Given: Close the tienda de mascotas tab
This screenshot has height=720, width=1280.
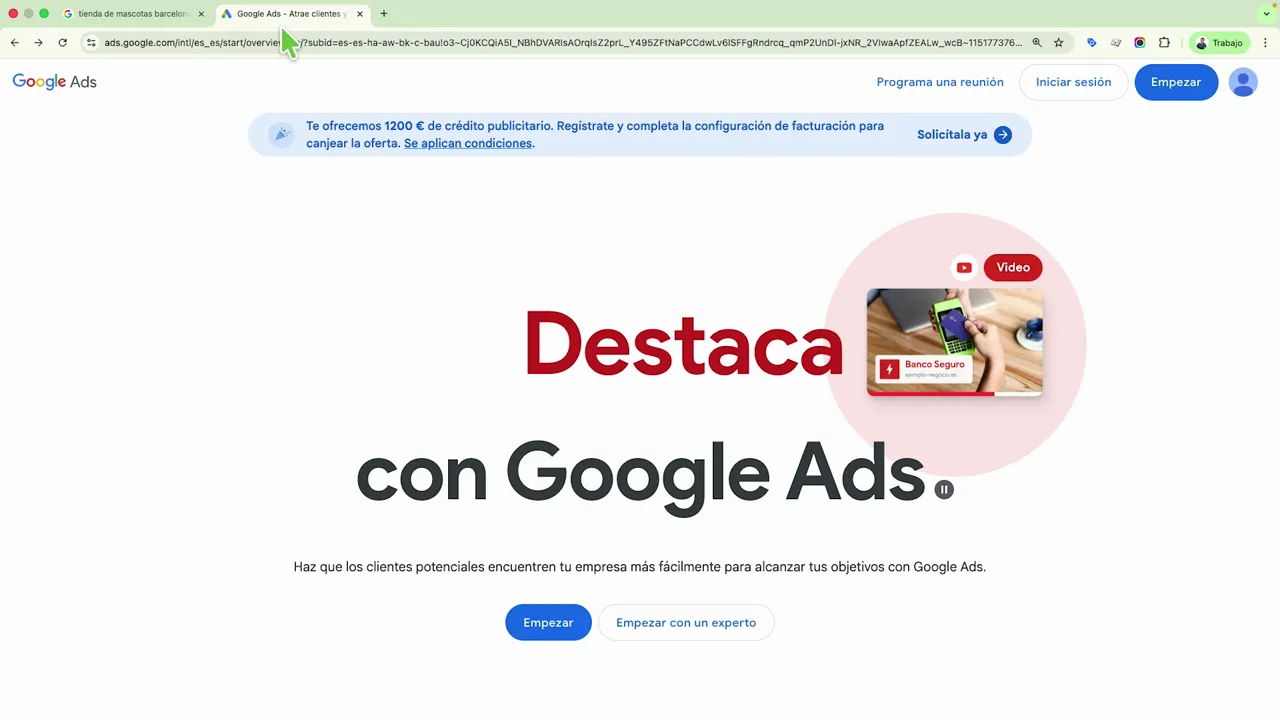Looking at the screenshot, I should tap(201, 14).
